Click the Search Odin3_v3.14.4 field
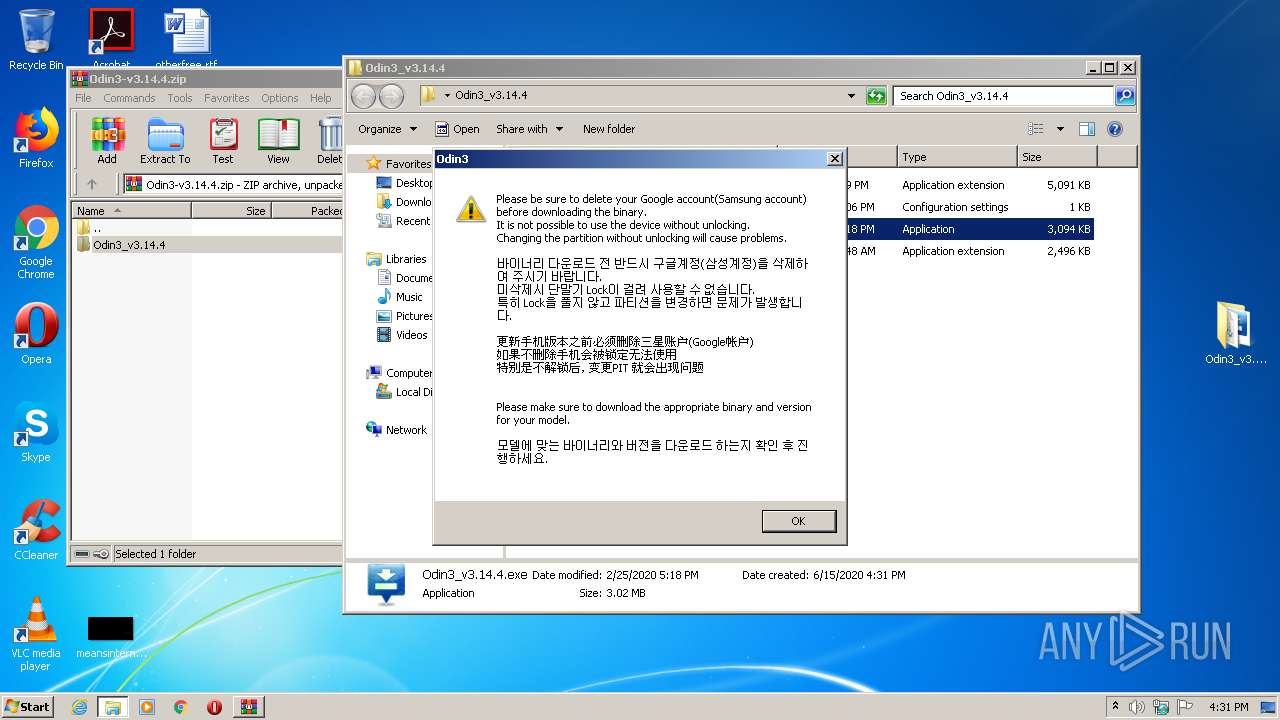The image size is (1280, 720). click(x=1003, y=96)
